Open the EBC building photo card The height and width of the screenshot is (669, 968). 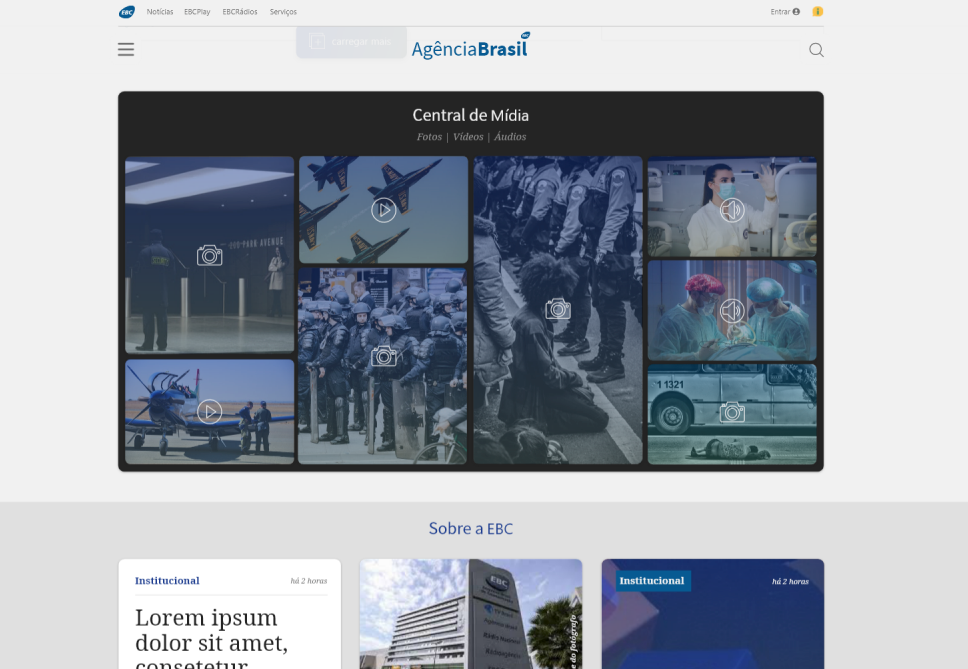click(x=470, y=614)
